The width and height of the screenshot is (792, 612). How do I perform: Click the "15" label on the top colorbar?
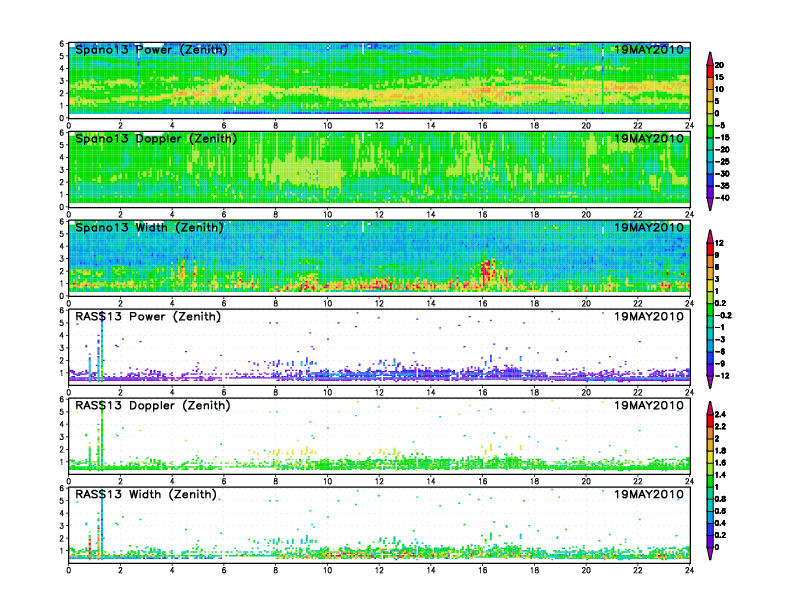(x=719, y=77)
